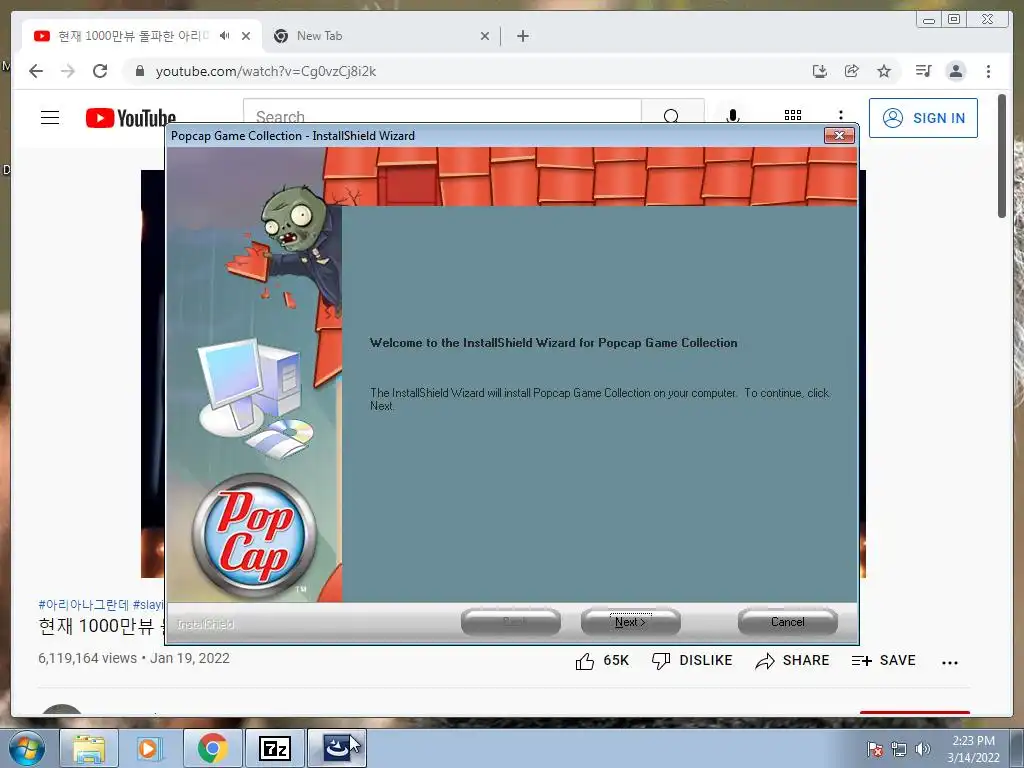1024x768 pixels.
Task: Open the Chrome profile avatar
Action: click(x=955, y=71)
